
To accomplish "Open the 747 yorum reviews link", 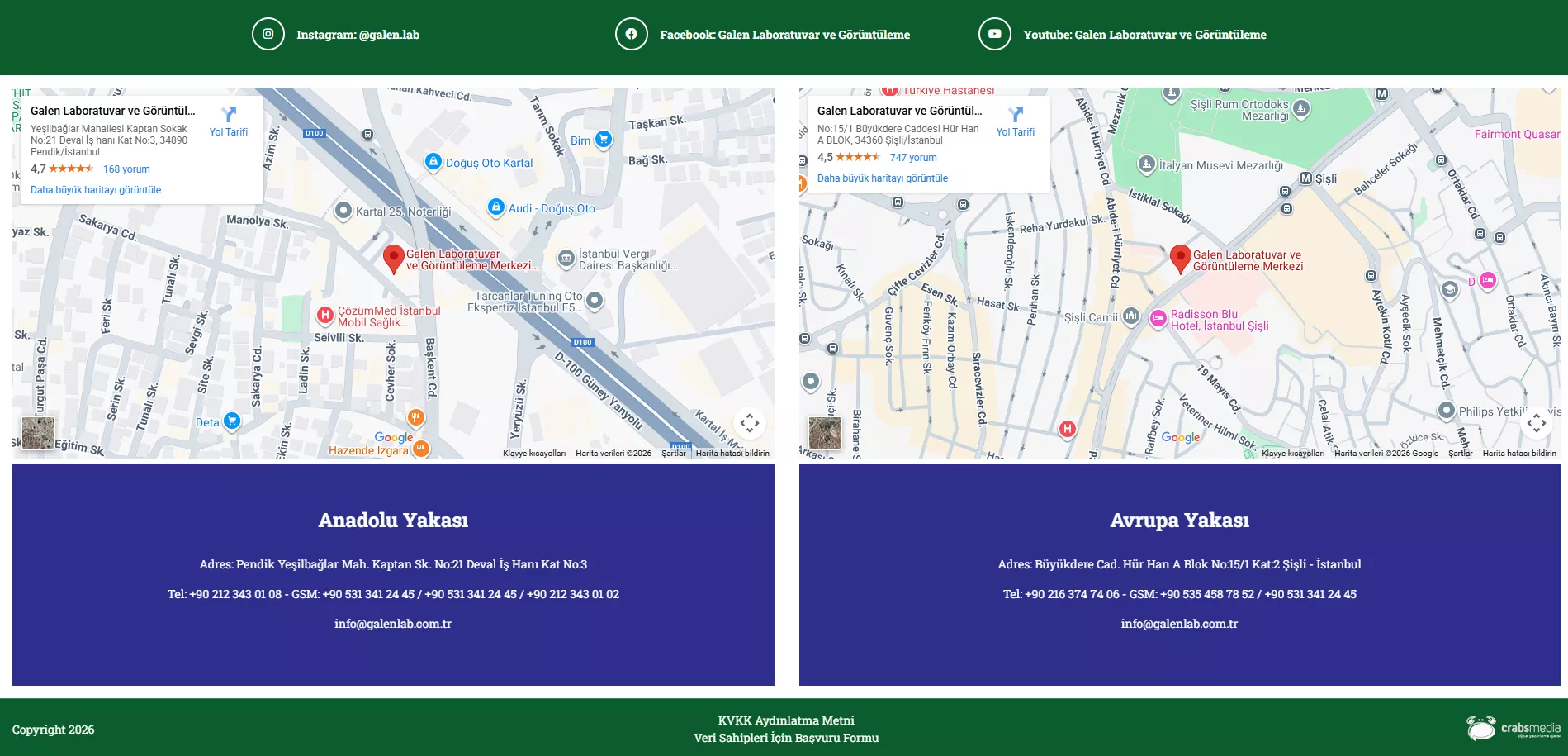I will (913, 158).
